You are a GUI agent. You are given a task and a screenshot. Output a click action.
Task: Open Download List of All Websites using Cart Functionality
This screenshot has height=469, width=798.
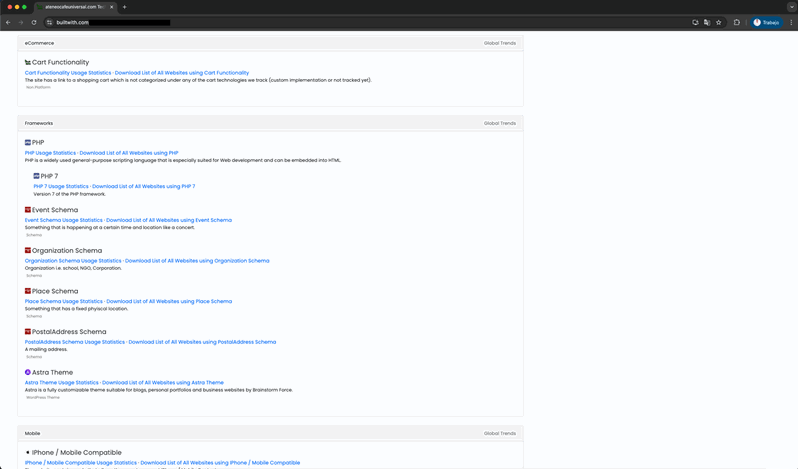[182, 73]
